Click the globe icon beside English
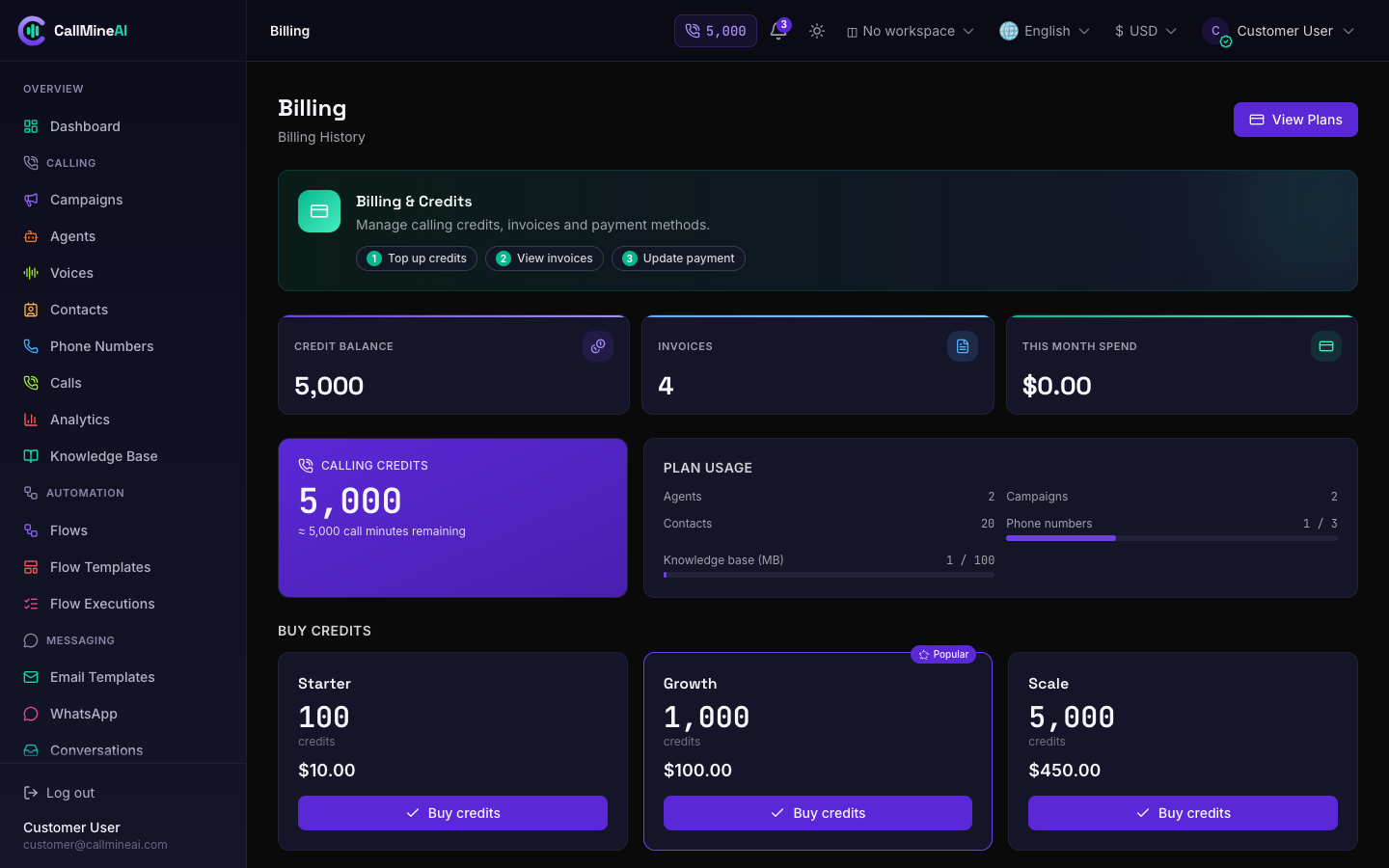 [x=1009, y=31]
